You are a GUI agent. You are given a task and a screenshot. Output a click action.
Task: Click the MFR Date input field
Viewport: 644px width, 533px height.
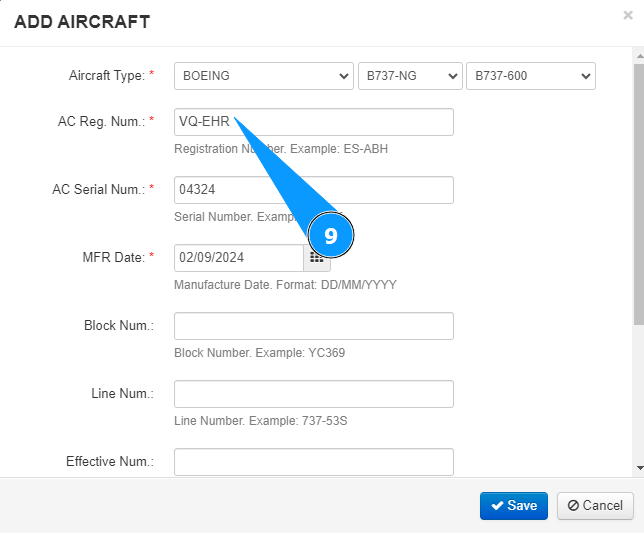tap(238, 257)
